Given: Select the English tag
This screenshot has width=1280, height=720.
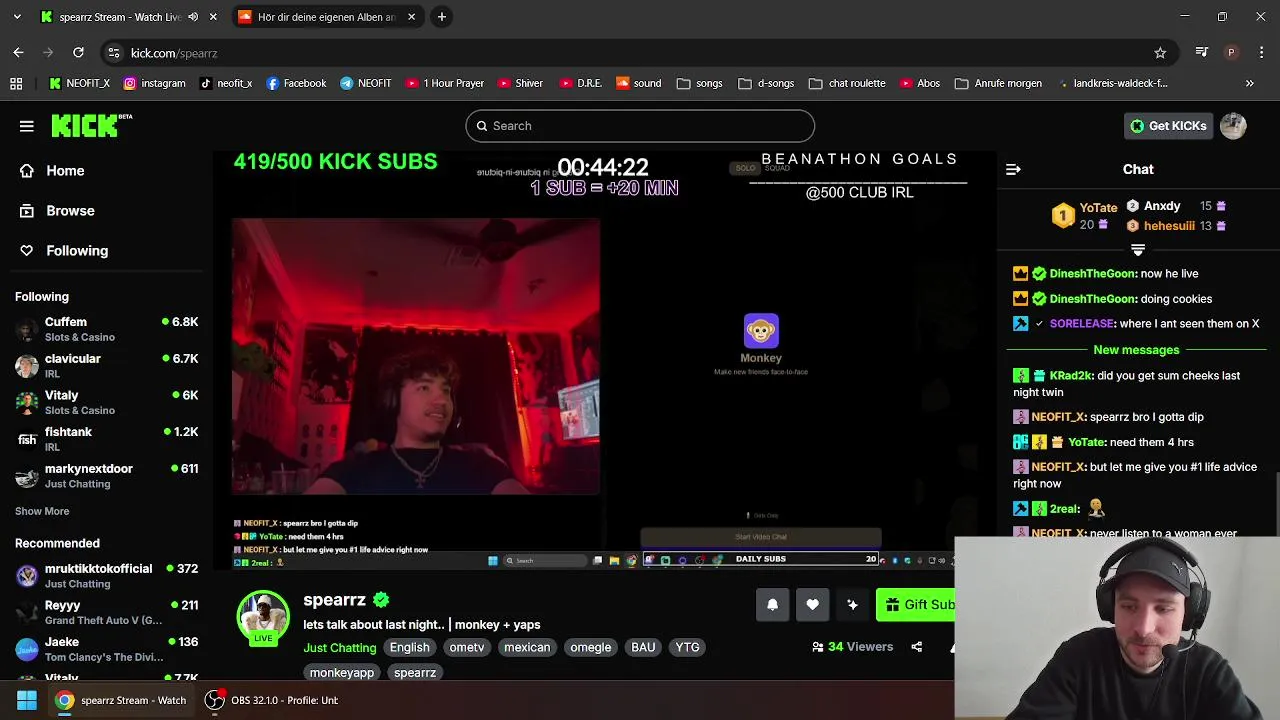Looking at the screenshot, I should tap(409, 647).
